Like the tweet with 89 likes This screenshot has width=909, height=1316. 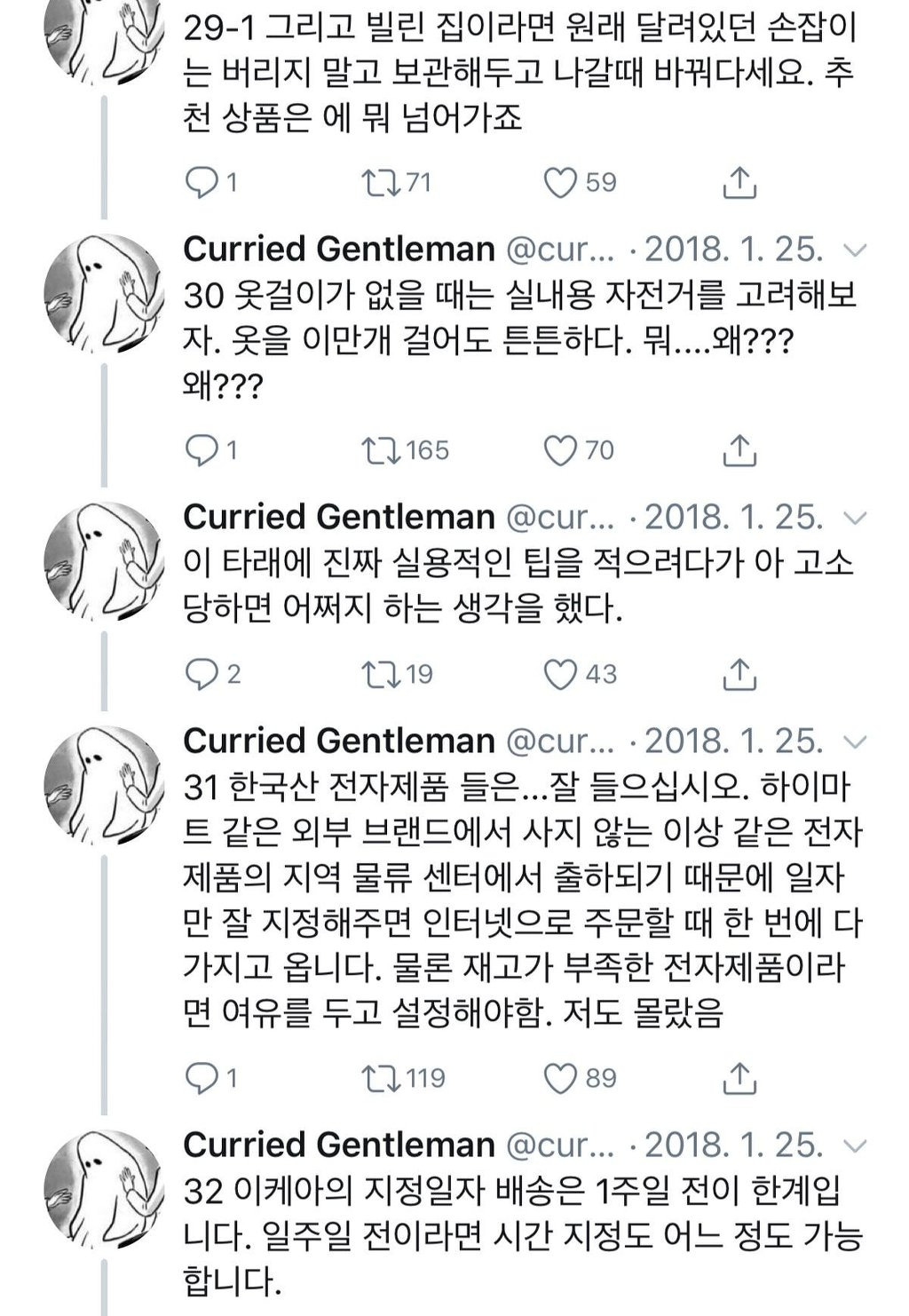point(560,1079)
